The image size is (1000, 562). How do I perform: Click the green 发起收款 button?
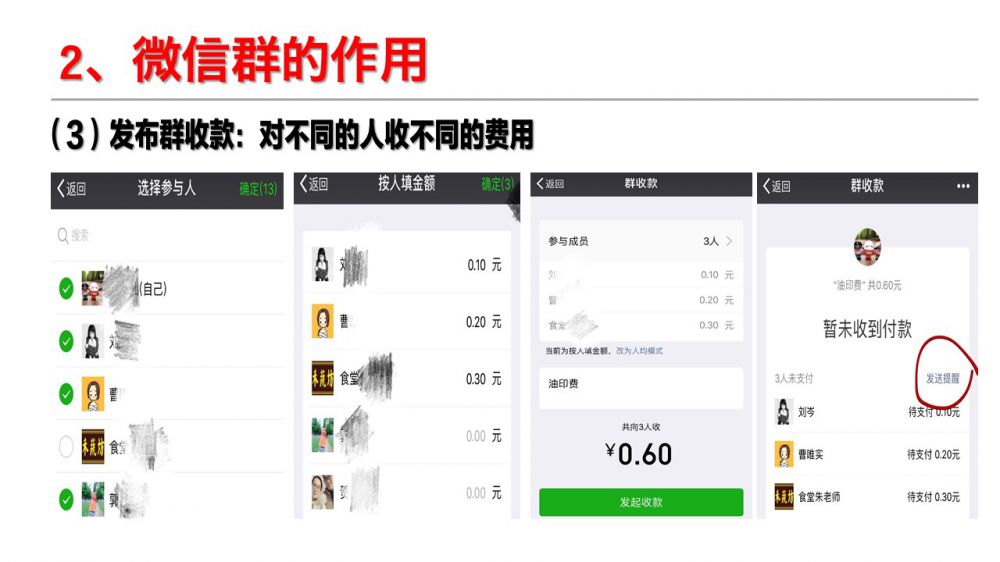(x=641, y=502)
